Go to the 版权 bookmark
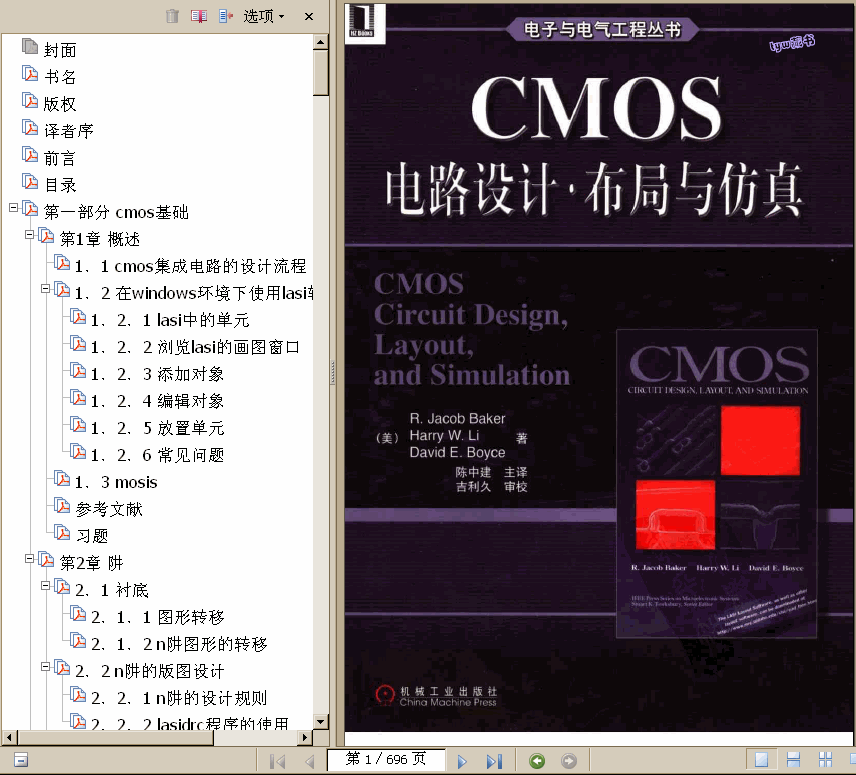856x775 pixels. (x=60, y=104)
